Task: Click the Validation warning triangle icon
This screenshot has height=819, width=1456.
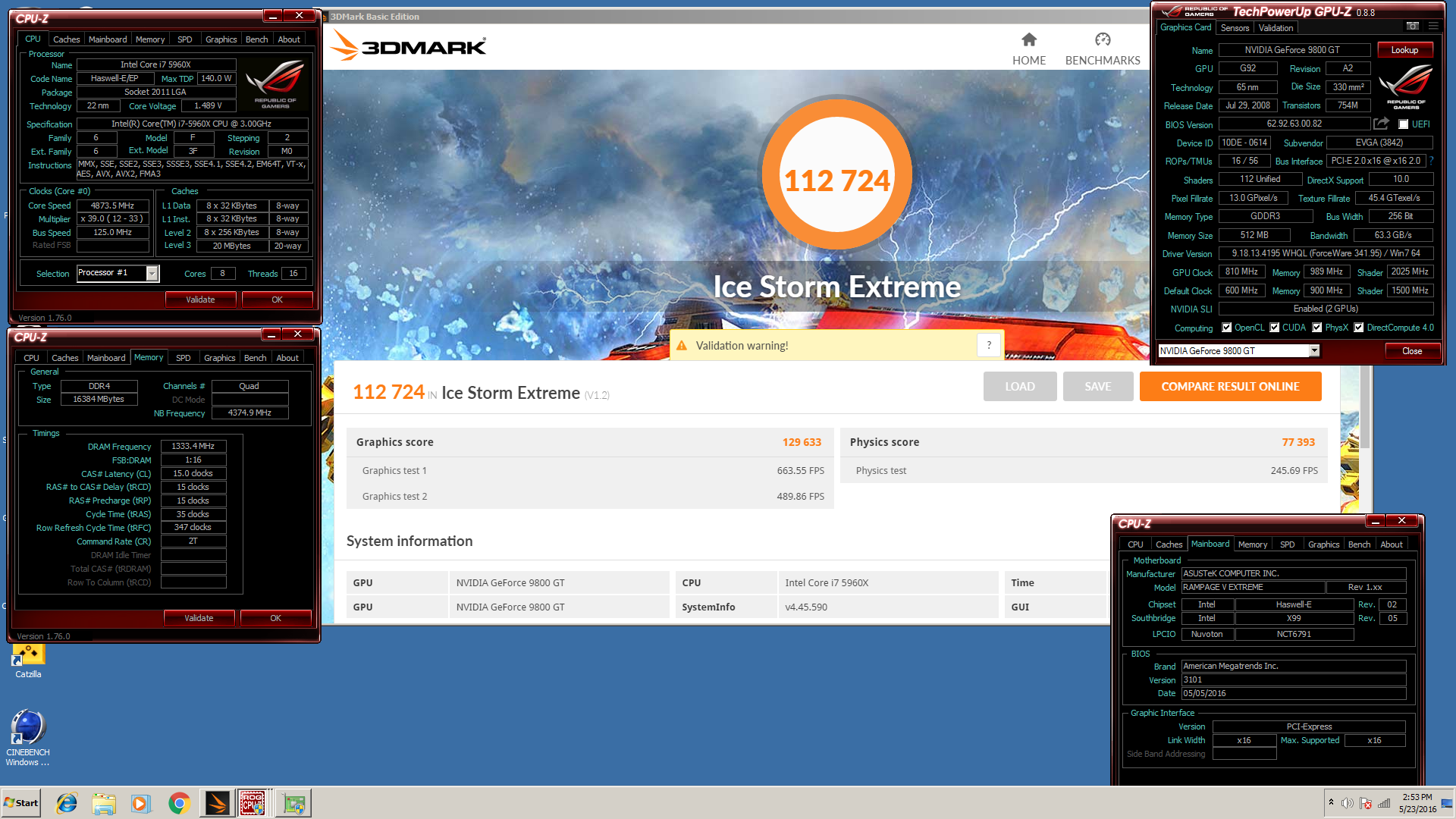Action: point(682,346)
